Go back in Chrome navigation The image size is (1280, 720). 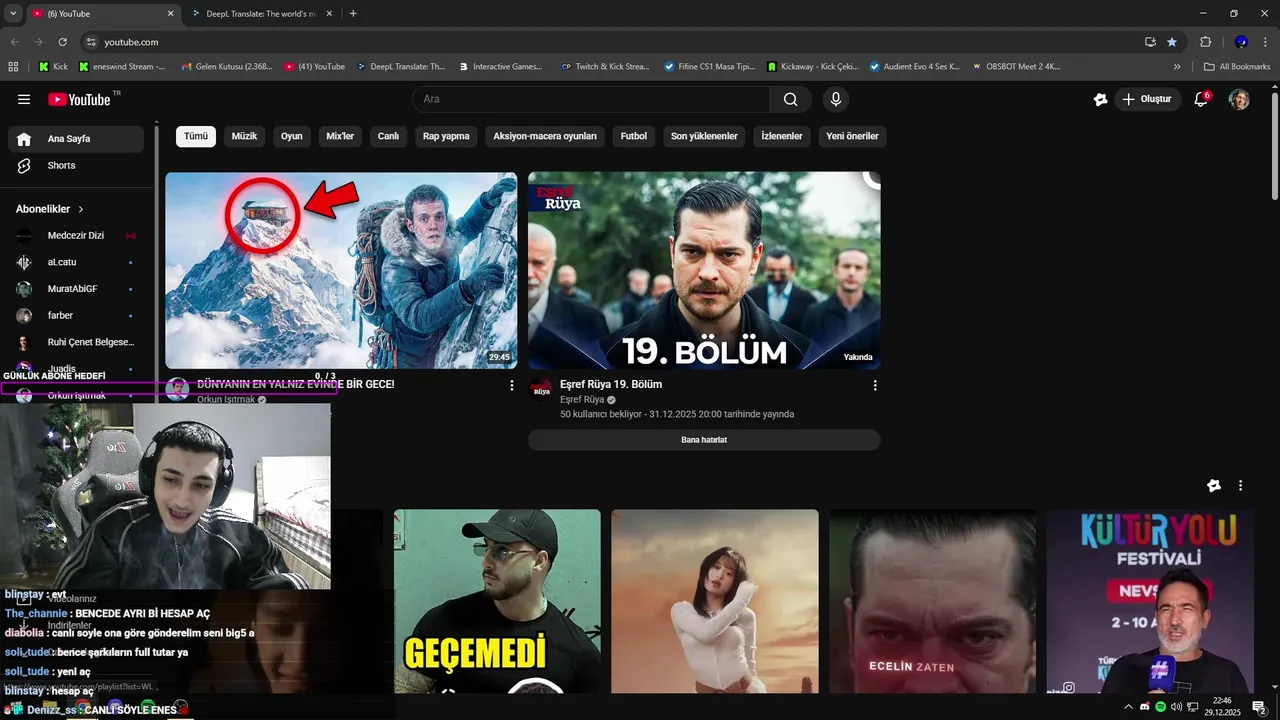coord(14,42)
